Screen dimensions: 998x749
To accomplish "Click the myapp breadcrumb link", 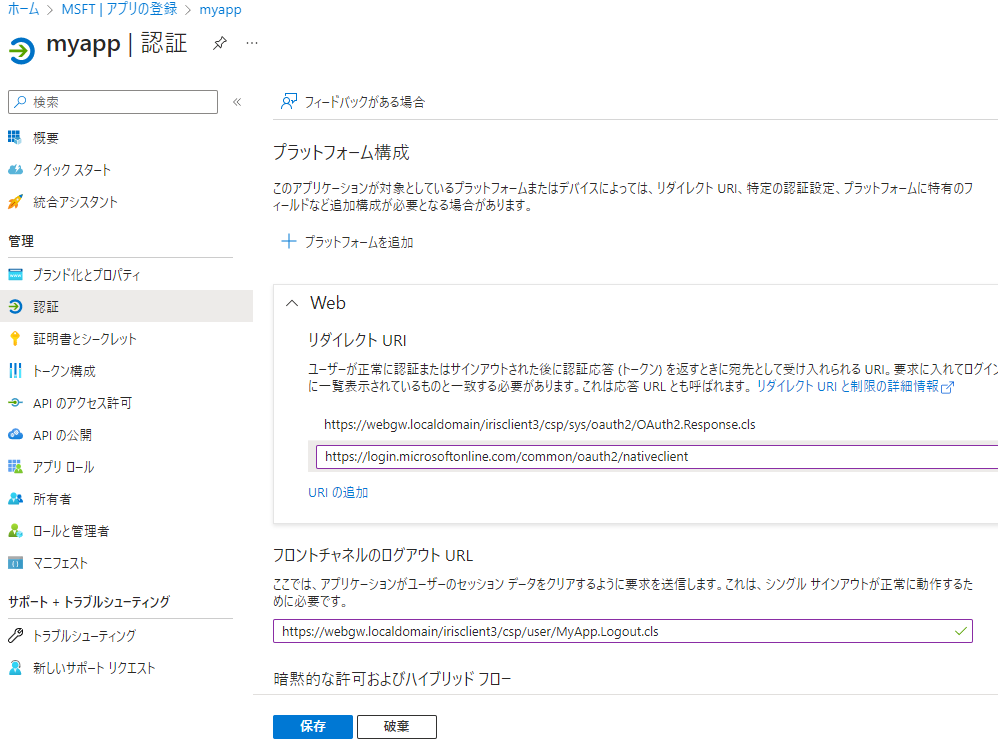I will point(220,10).
